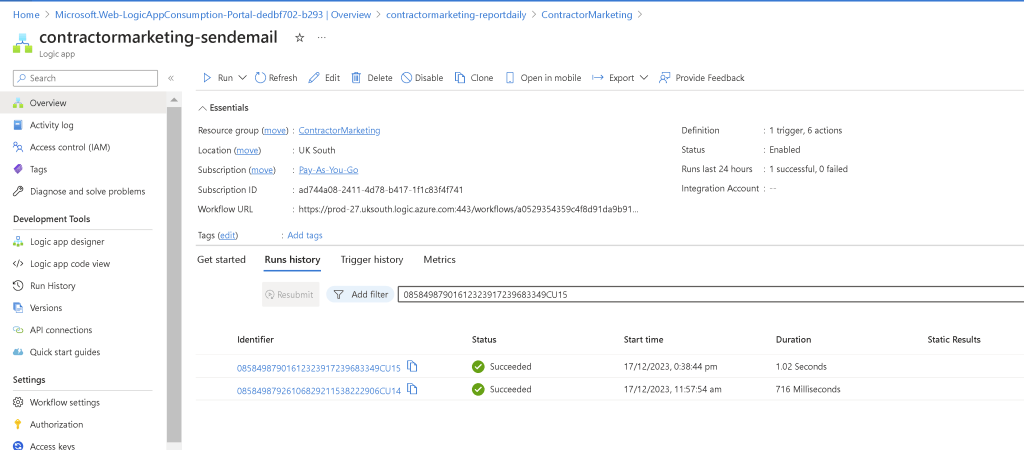Click Open in mobile button

click(543, 78)
